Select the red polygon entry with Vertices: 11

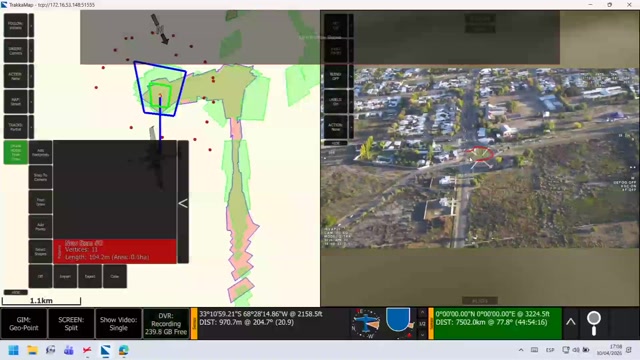(115, 251)
